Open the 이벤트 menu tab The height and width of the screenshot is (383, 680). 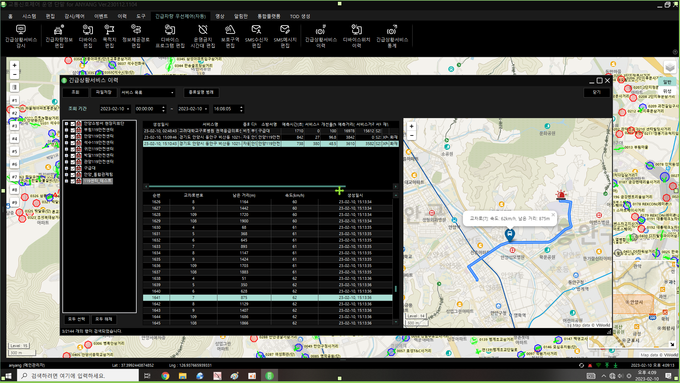pyautogui.click(x=101, y=16)
